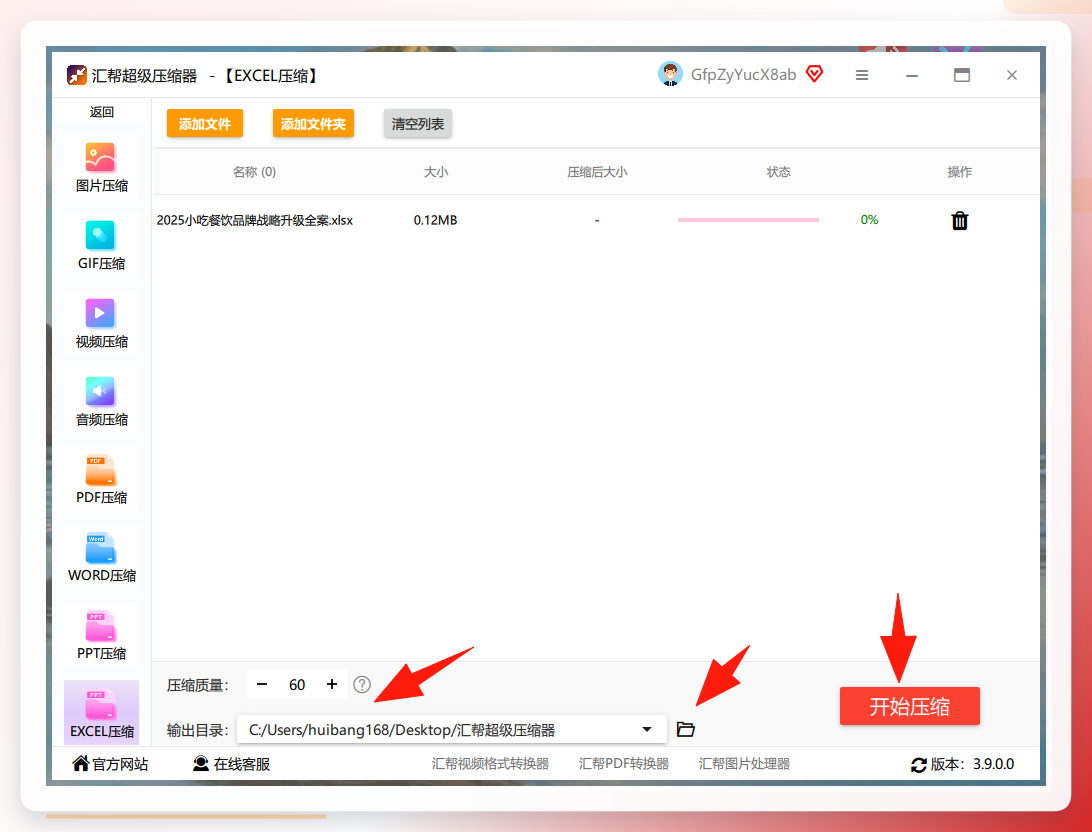Click the 名称 (0) column header

tap(254, 172)
